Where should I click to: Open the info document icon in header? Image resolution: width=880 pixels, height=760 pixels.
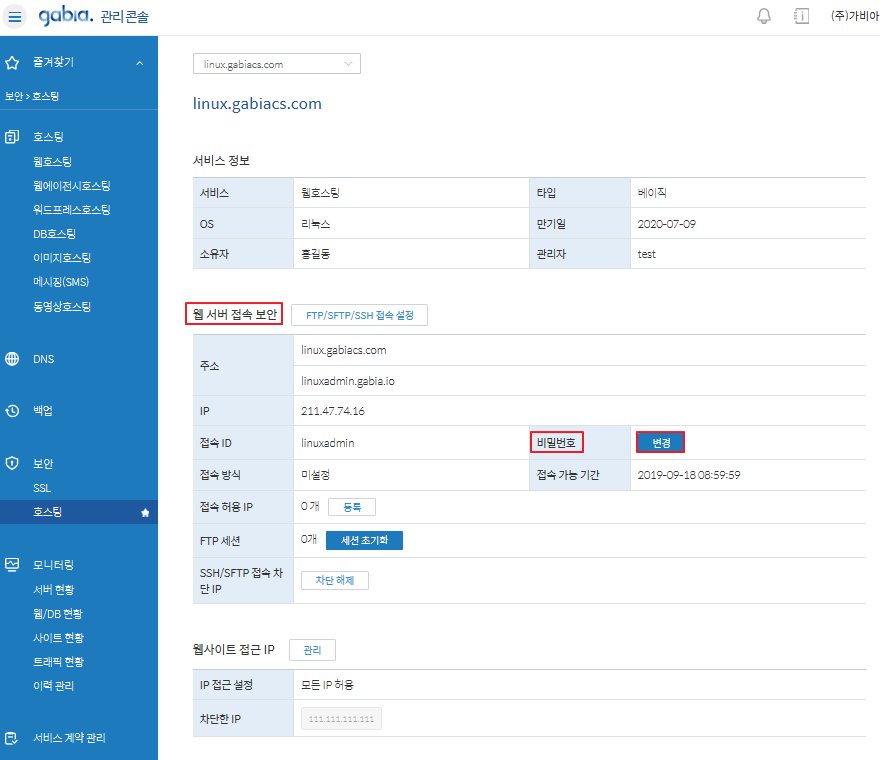[x=801, y=16]
